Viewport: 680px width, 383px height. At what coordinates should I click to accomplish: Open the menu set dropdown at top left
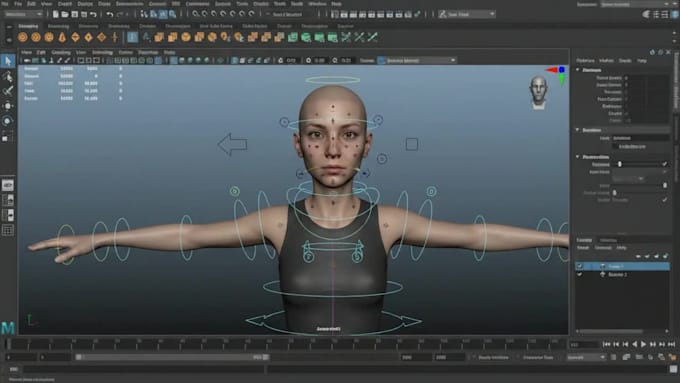coord(24,14)
